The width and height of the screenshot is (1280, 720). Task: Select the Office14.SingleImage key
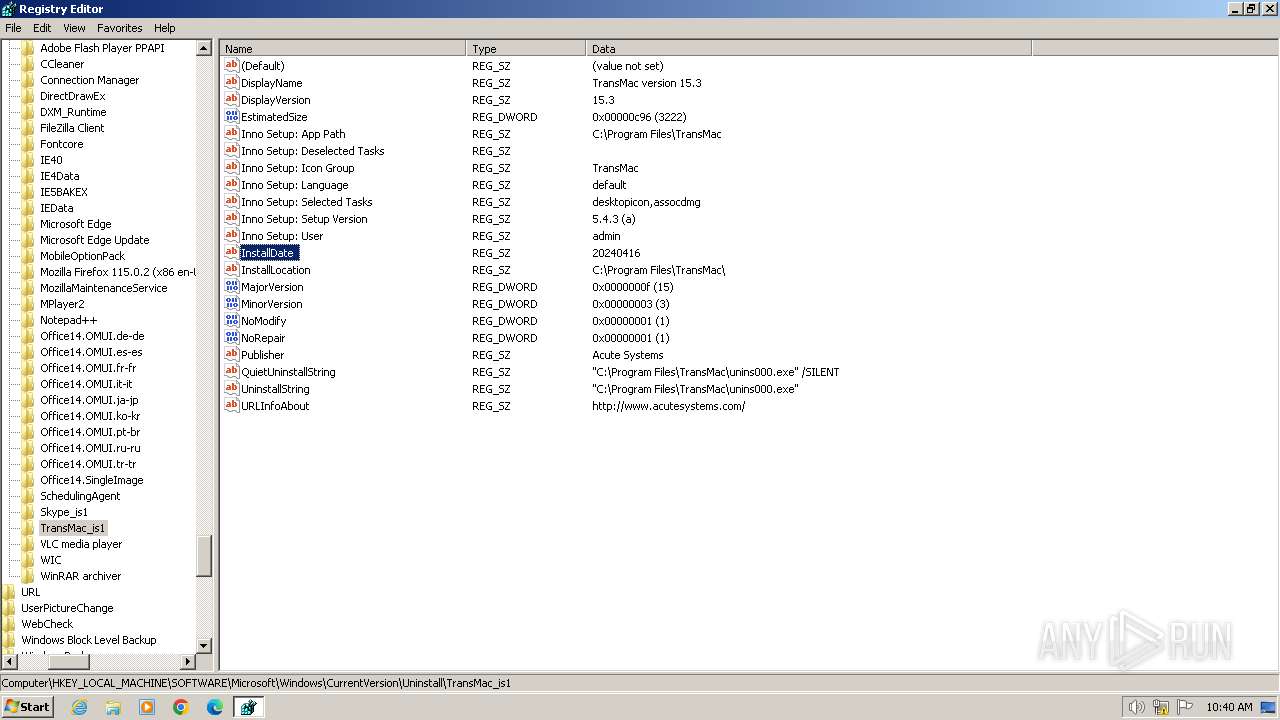[x=92, y=480]
